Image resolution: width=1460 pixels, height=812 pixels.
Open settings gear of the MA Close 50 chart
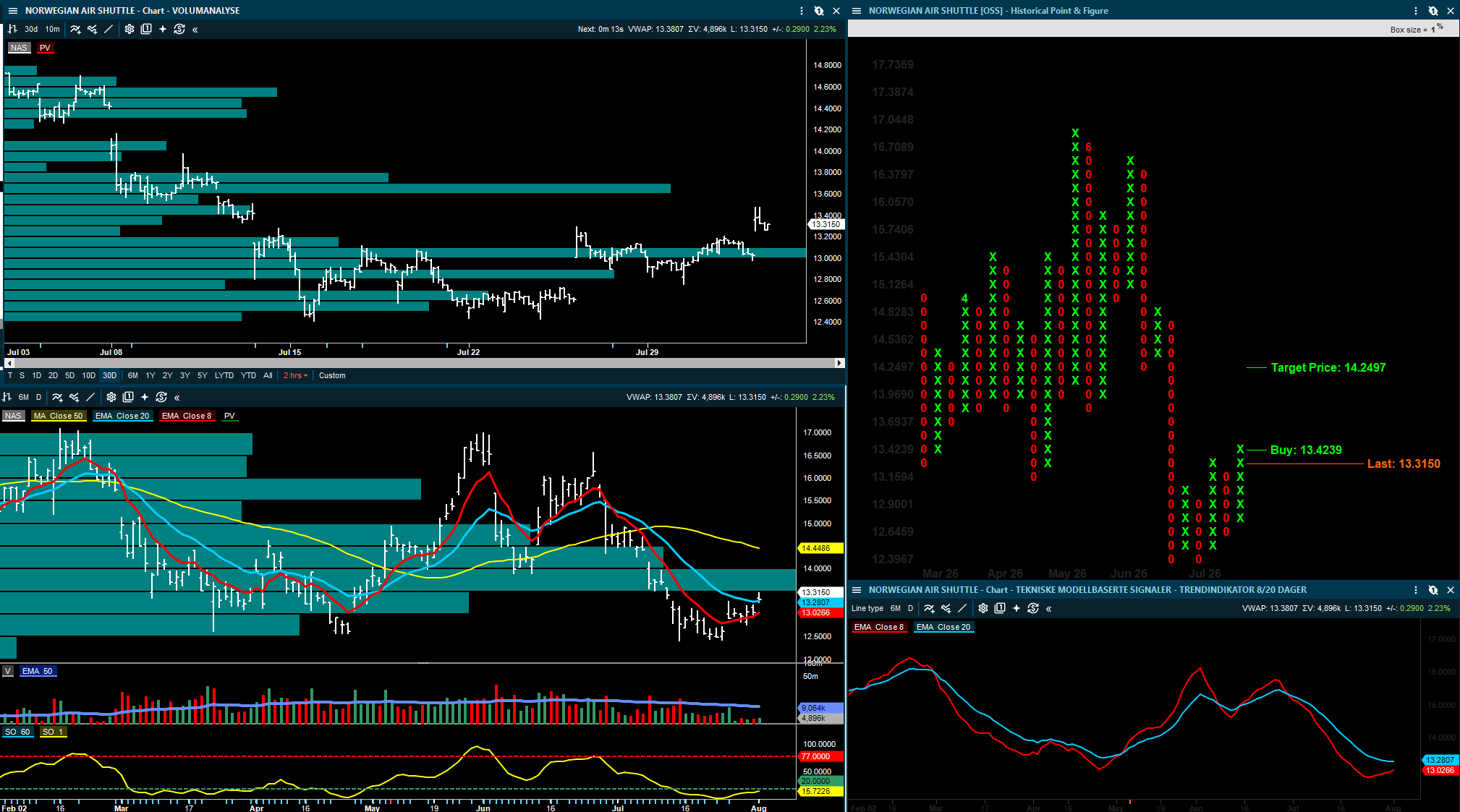pos(111,397)
